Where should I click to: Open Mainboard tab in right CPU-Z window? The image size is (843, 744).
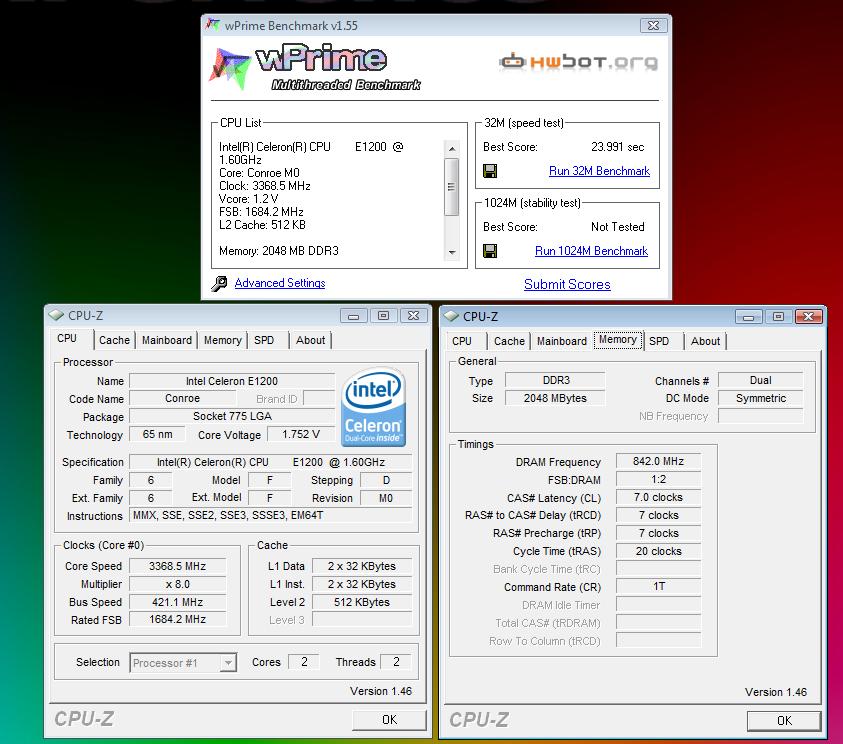pyautogui.click(x=562, y=341)
